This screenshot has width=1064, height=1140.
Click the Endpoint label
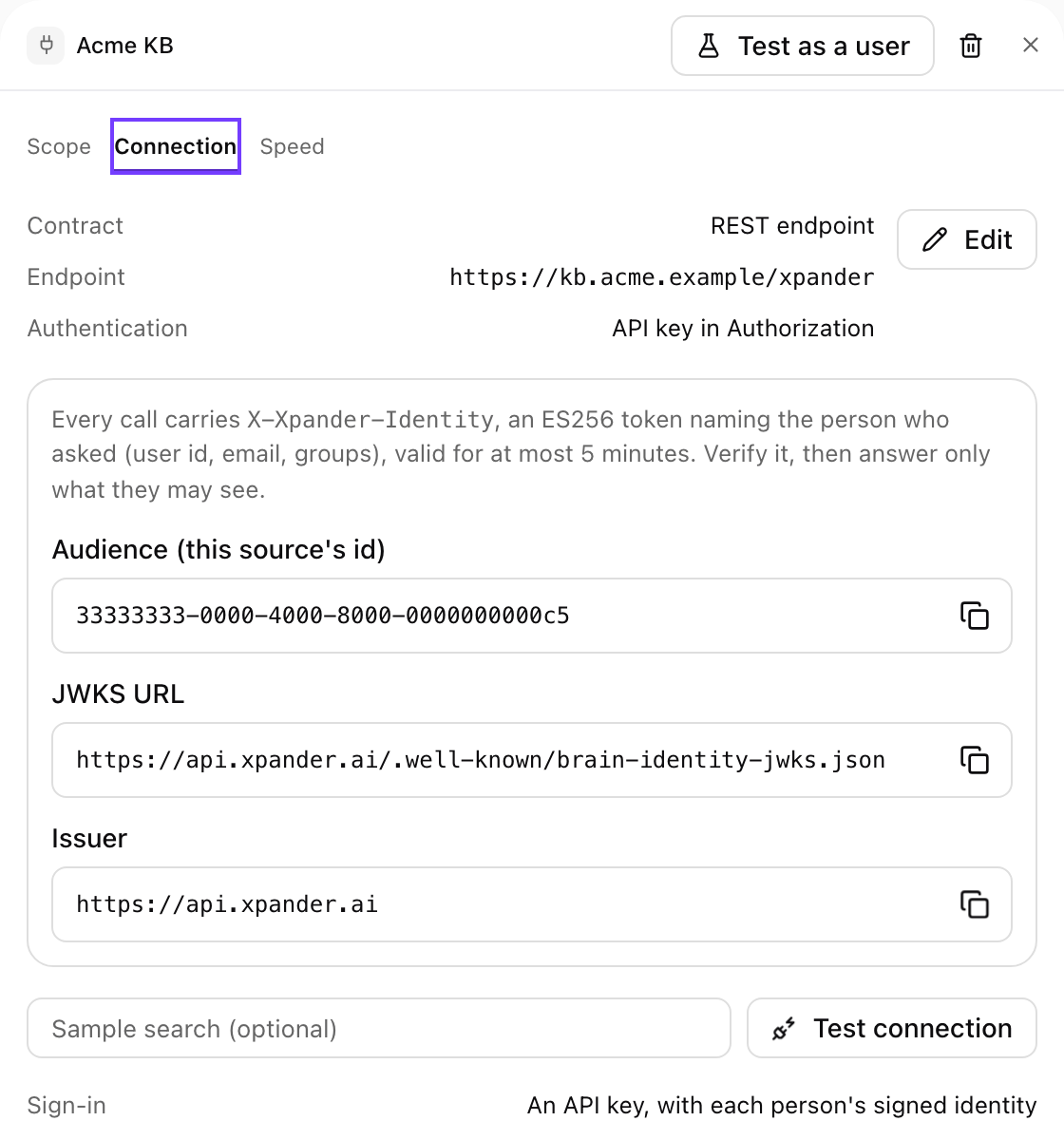tap(76, 277)
